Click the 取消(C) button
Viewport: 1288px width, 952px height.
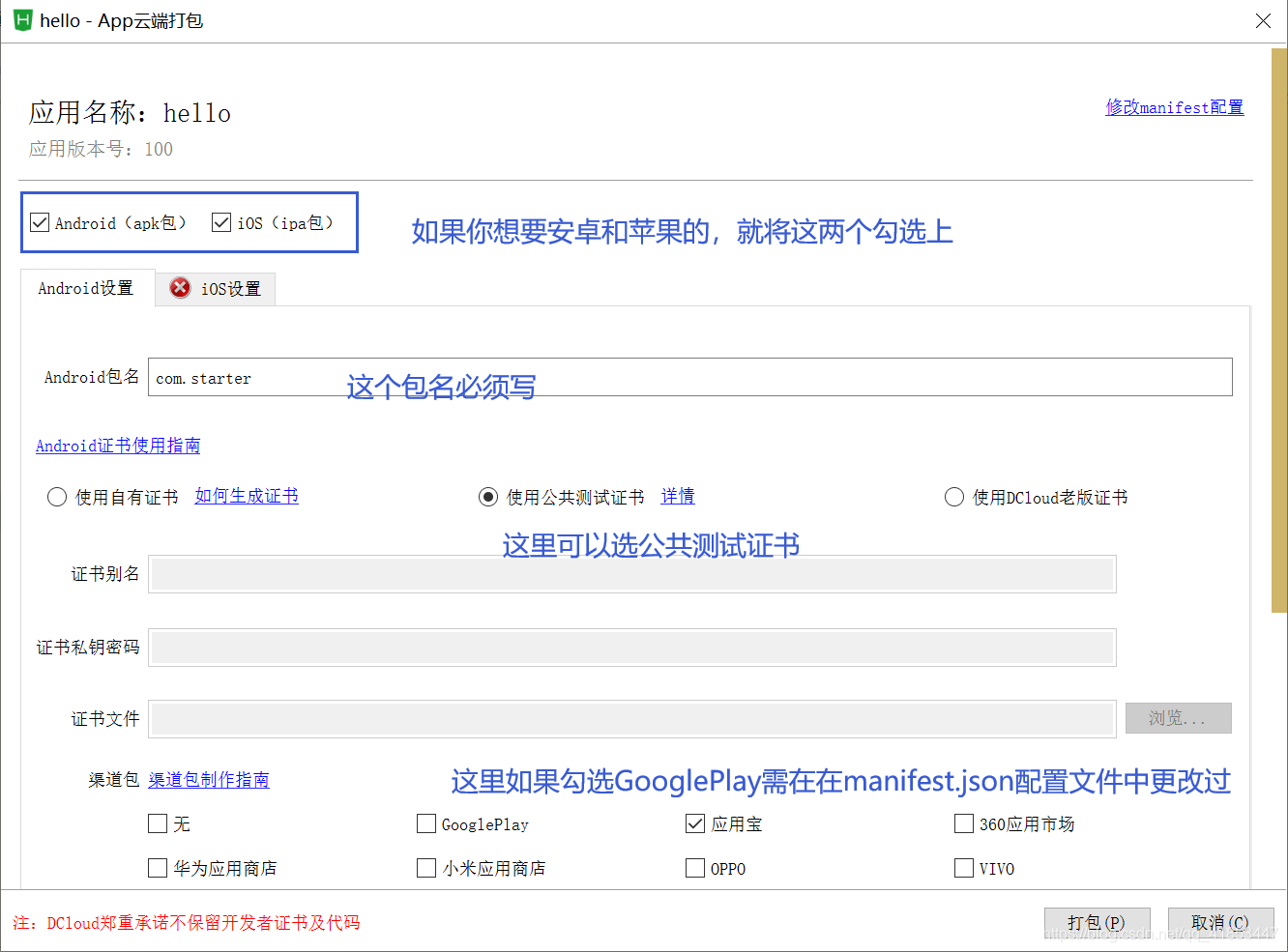point(1220,923)
